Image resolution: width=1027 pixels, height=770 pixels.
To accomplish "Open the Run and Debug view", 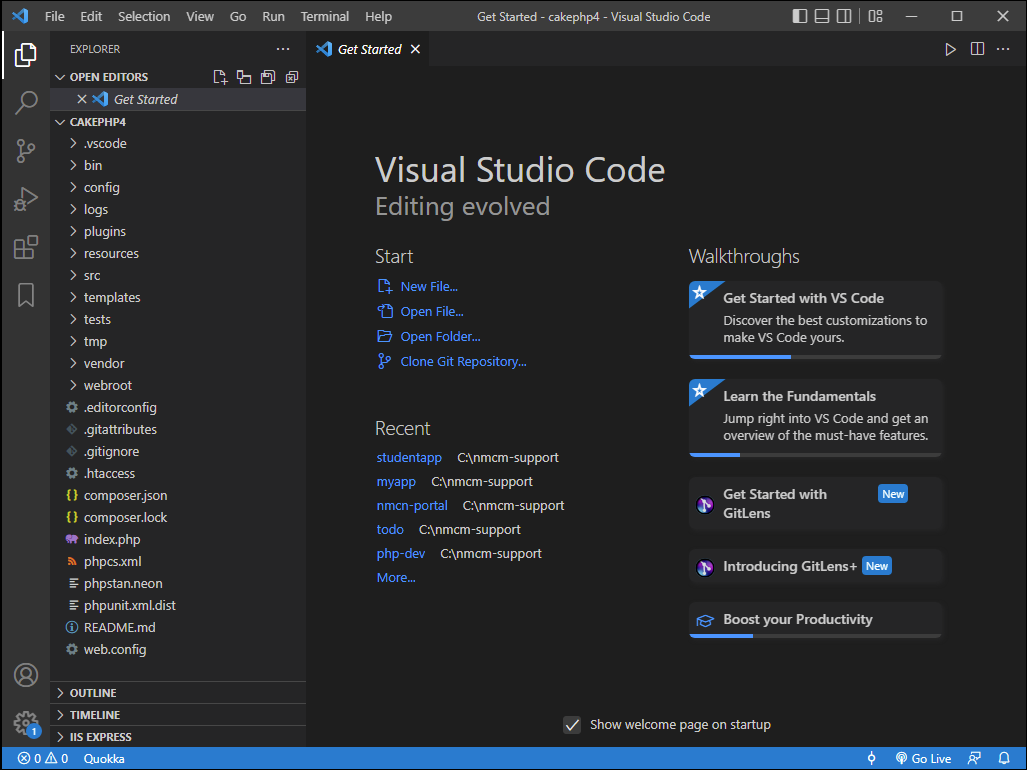I will pos(26,199).
